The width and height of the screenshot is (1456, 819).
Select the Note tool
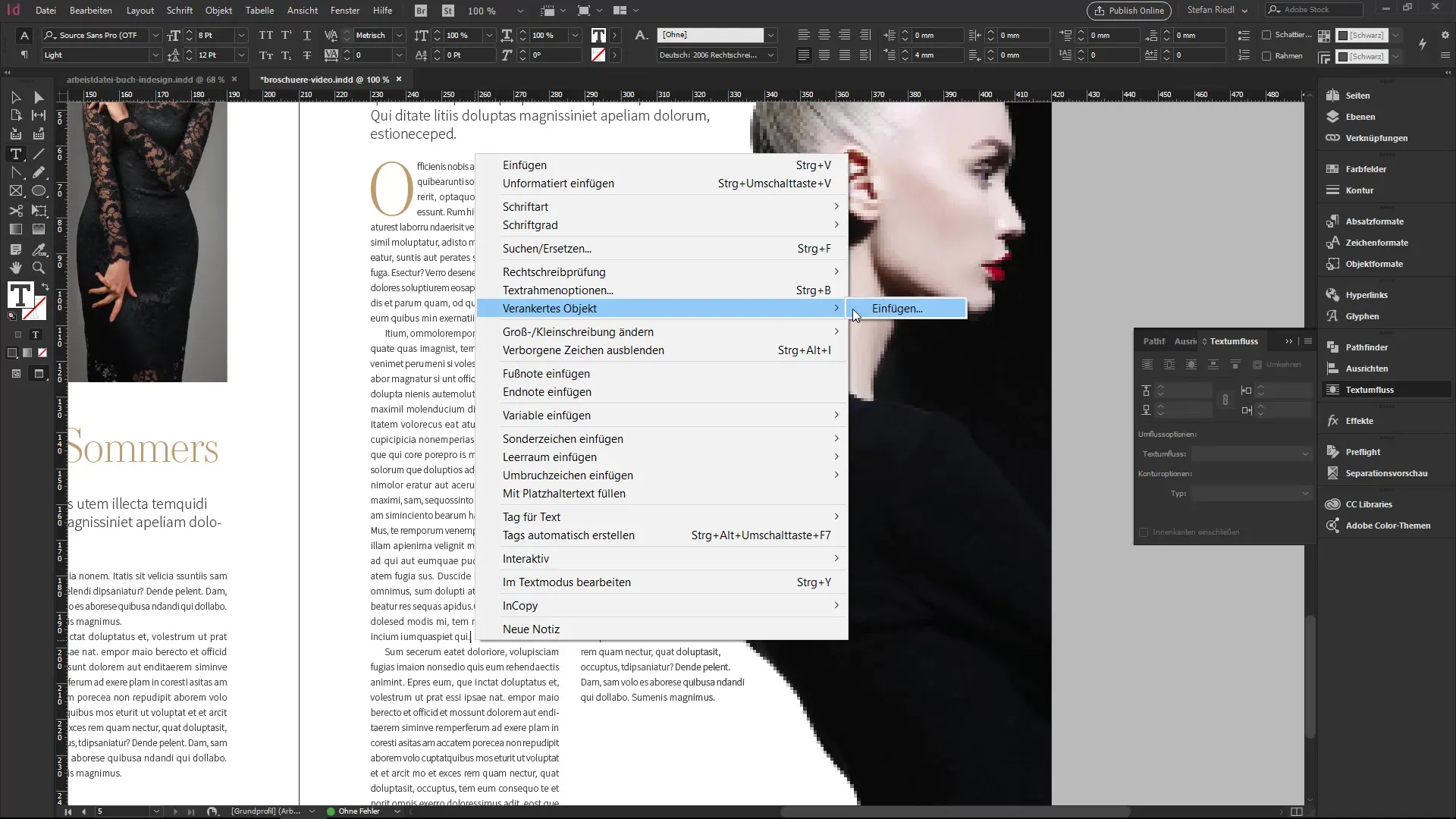coord(16,249)
